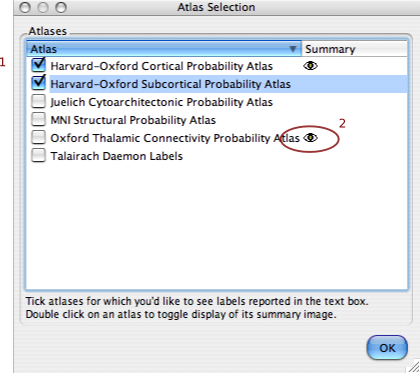Viewport: 420px width, 373px height.
Task: Select the MNI Structural Probability Atlas row
Action: click(x=217, y=120)
